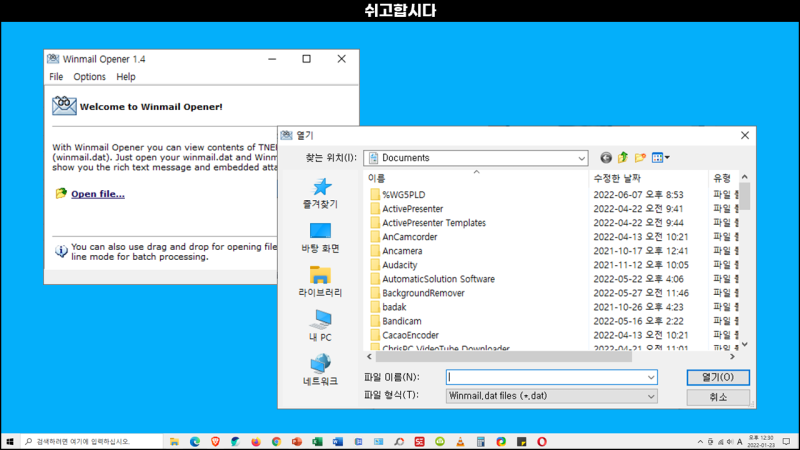
Task: Expand the 찾는 위치 Documents location dropdown
Action: 581,158
